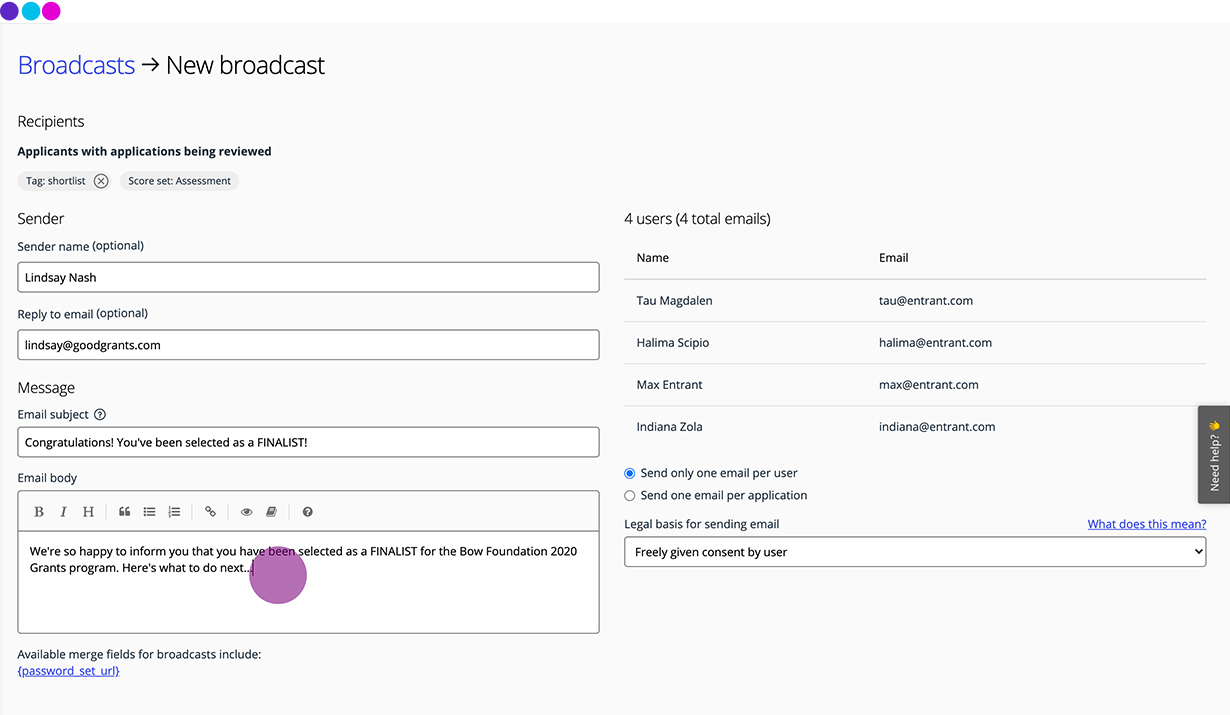
Task: Click the 'What does this mean?' link
Action: pos(1146,523)
